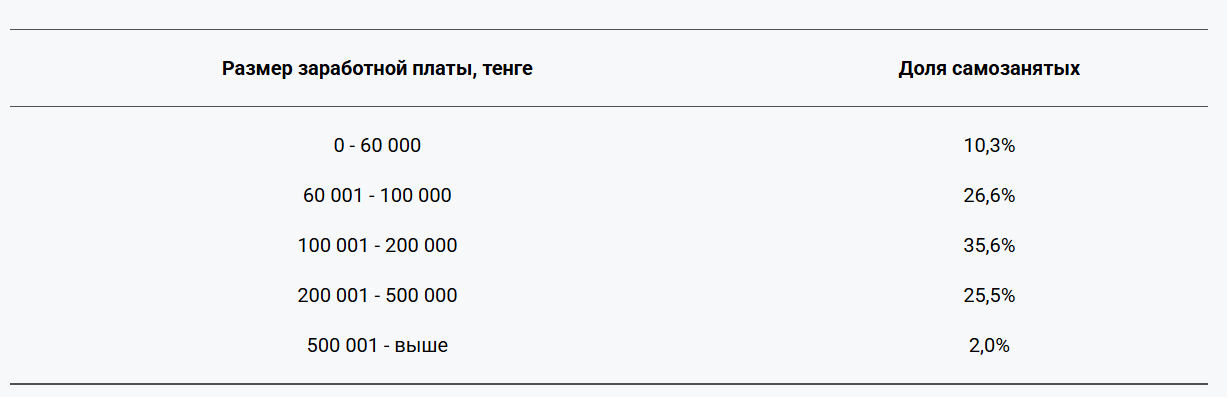Click the 26,6% share value
This screenshot has height=397, width=1227.
(x=989, y=195)
